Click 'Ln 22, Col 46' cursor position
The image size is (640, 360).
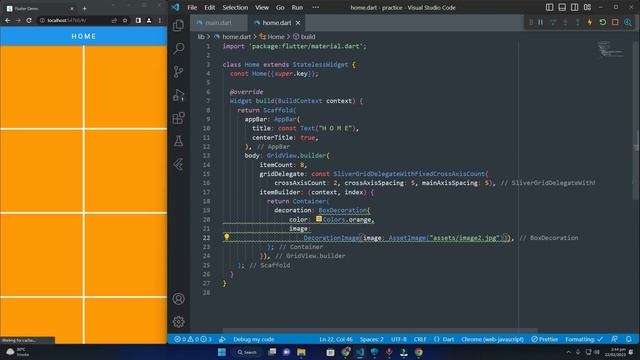336,339
